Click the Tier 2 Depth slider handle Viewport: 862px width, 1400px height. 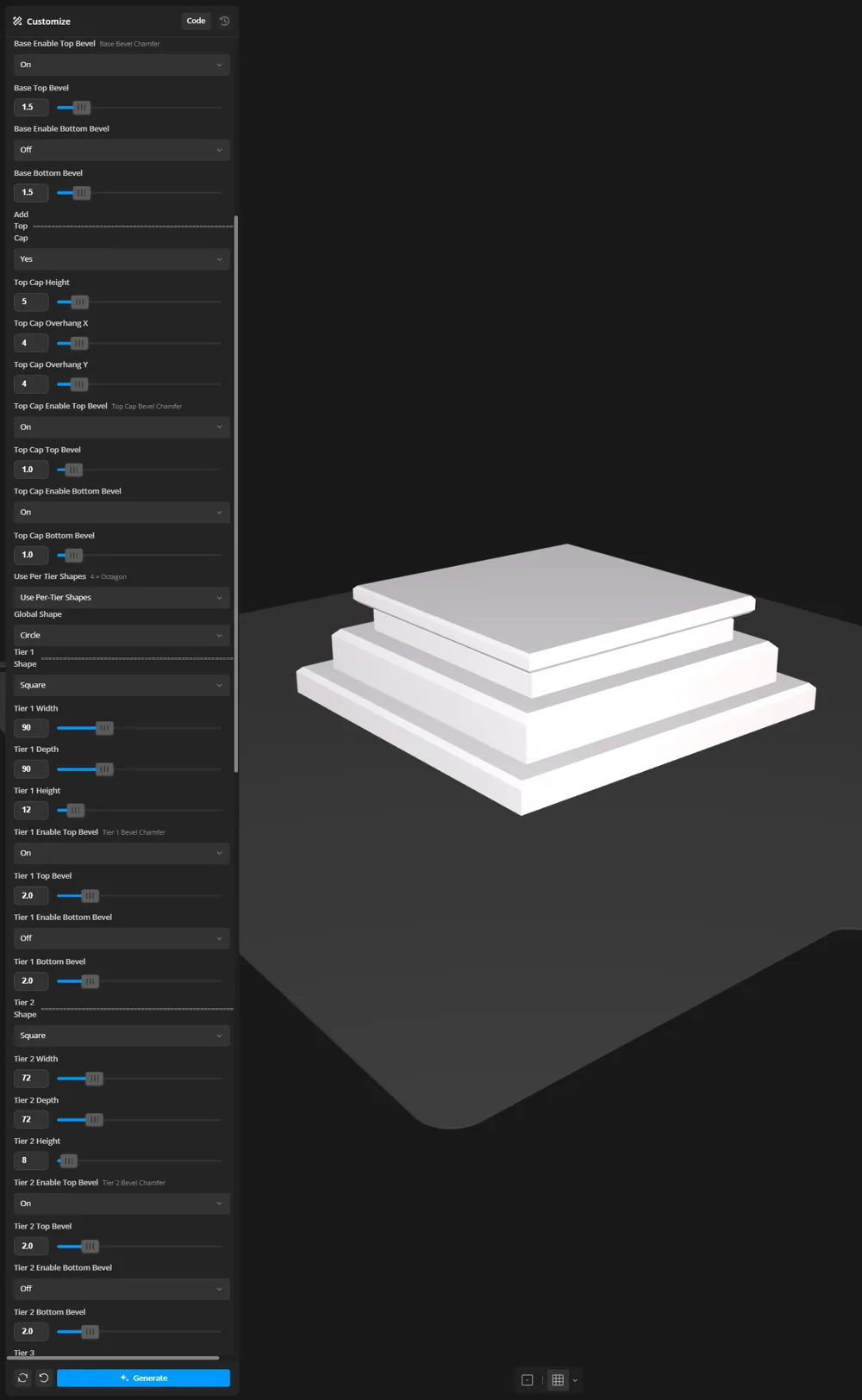(x=94, y=1120)
